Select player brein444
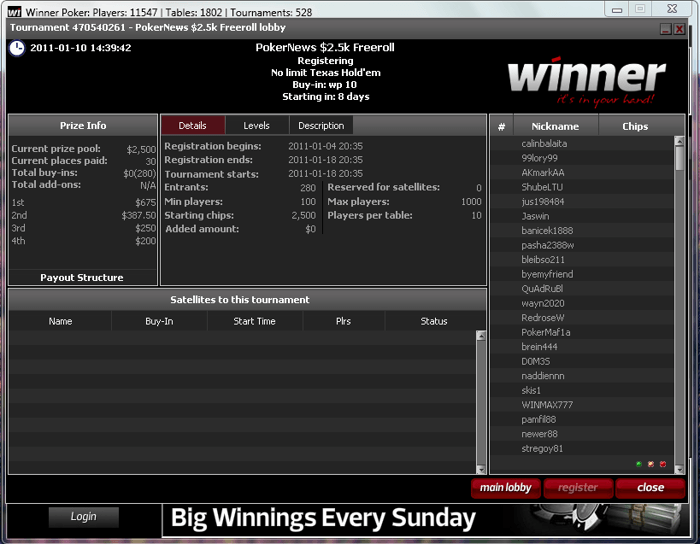Viewport: 700px width, 544px height. (582, 347)
